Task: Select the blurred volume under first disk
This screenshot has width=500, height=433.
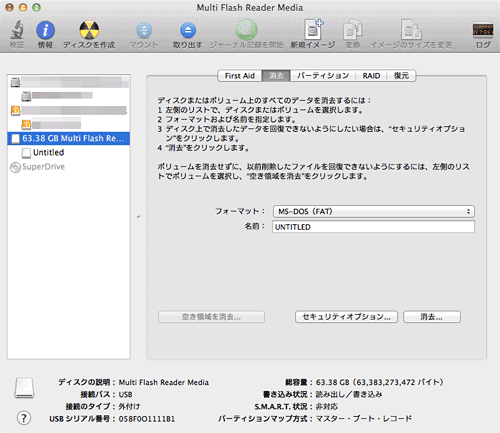Action: (68, 96)
